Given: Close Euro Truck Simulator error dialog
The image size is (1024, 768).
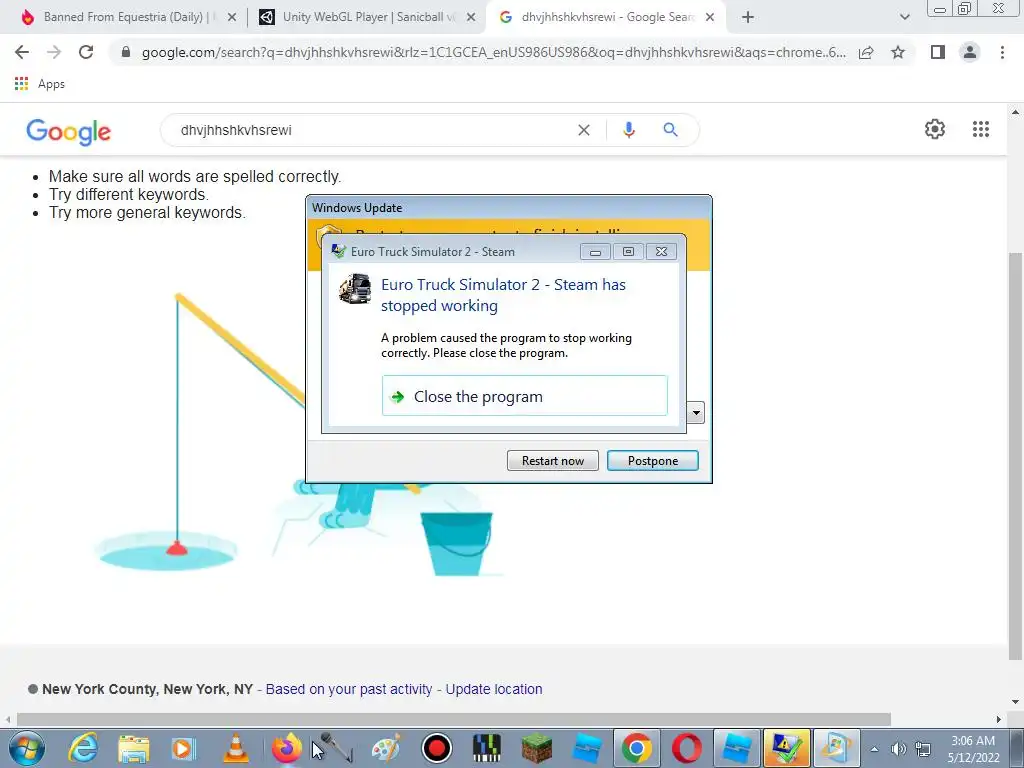Looking at the screenshot, I should 661,252.
